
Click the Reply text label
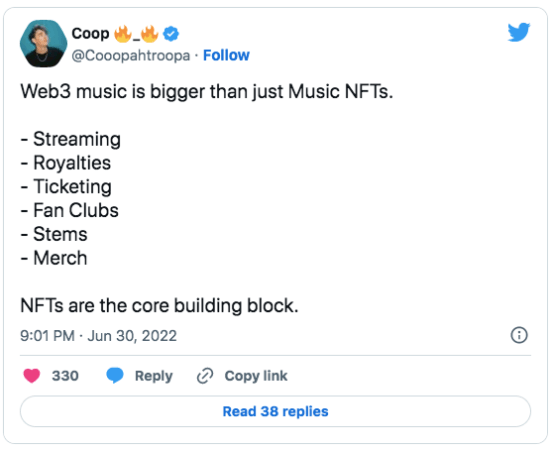pyautogui.click(x=154, y=376)
